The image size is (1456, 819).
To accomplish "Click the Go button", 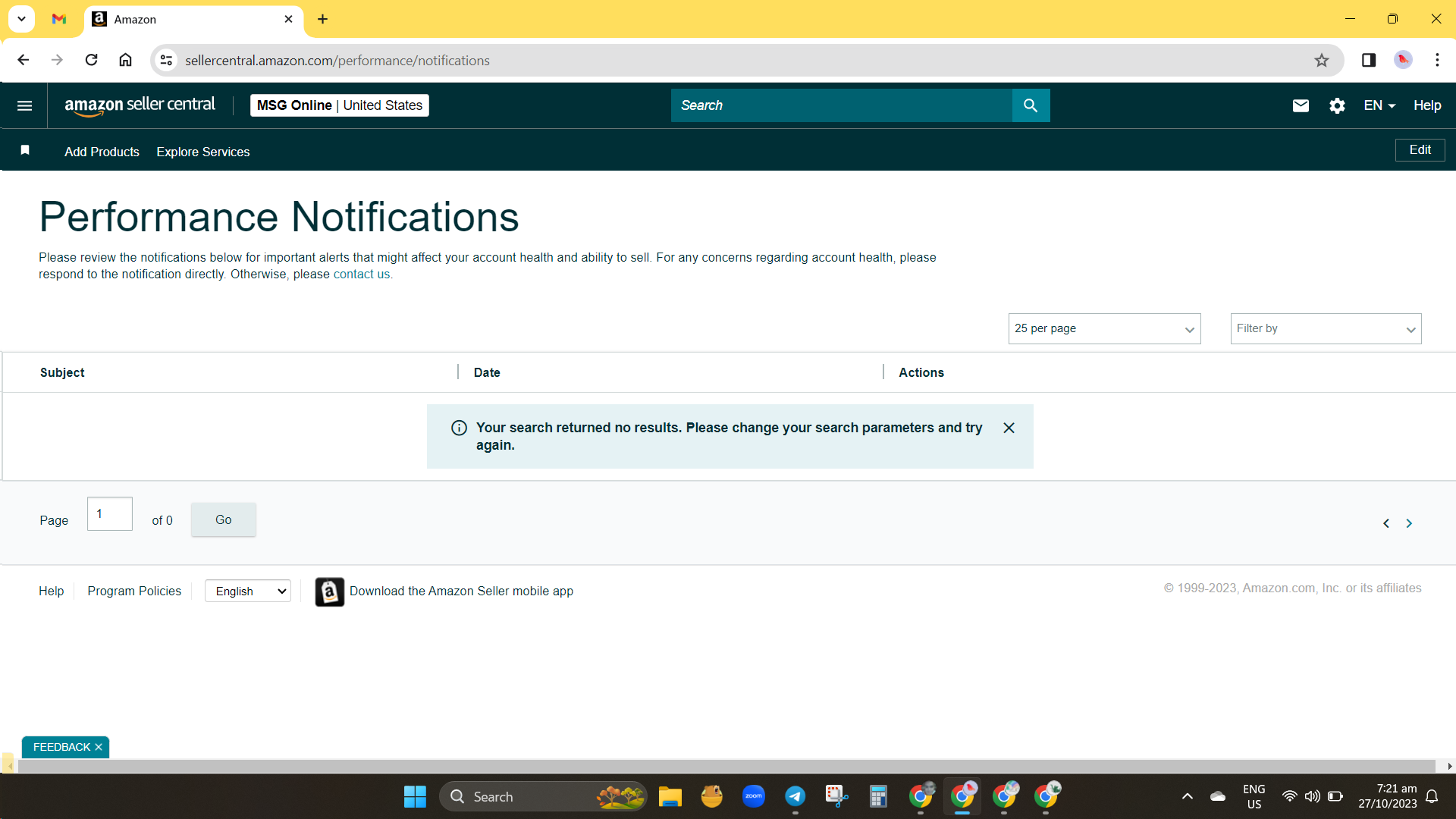I will [224, 519].
